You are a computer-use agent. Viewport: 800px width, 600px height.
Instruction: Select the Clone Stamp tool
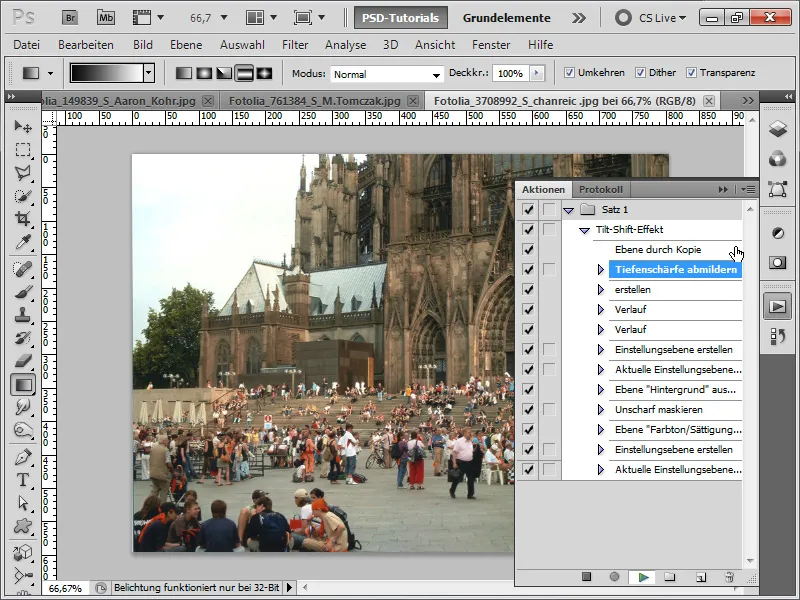tap(22, 315)
